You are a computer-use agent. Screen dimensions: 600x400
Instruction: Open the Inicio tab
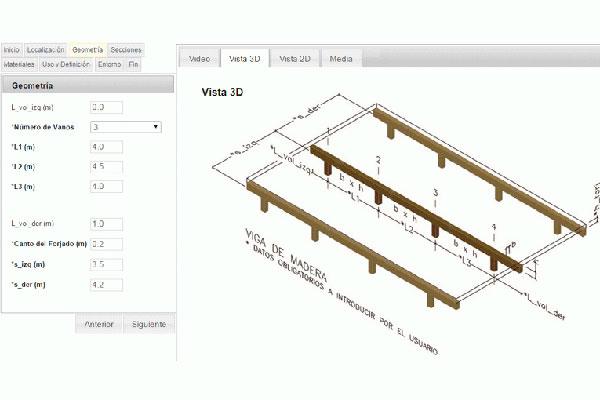12,49
